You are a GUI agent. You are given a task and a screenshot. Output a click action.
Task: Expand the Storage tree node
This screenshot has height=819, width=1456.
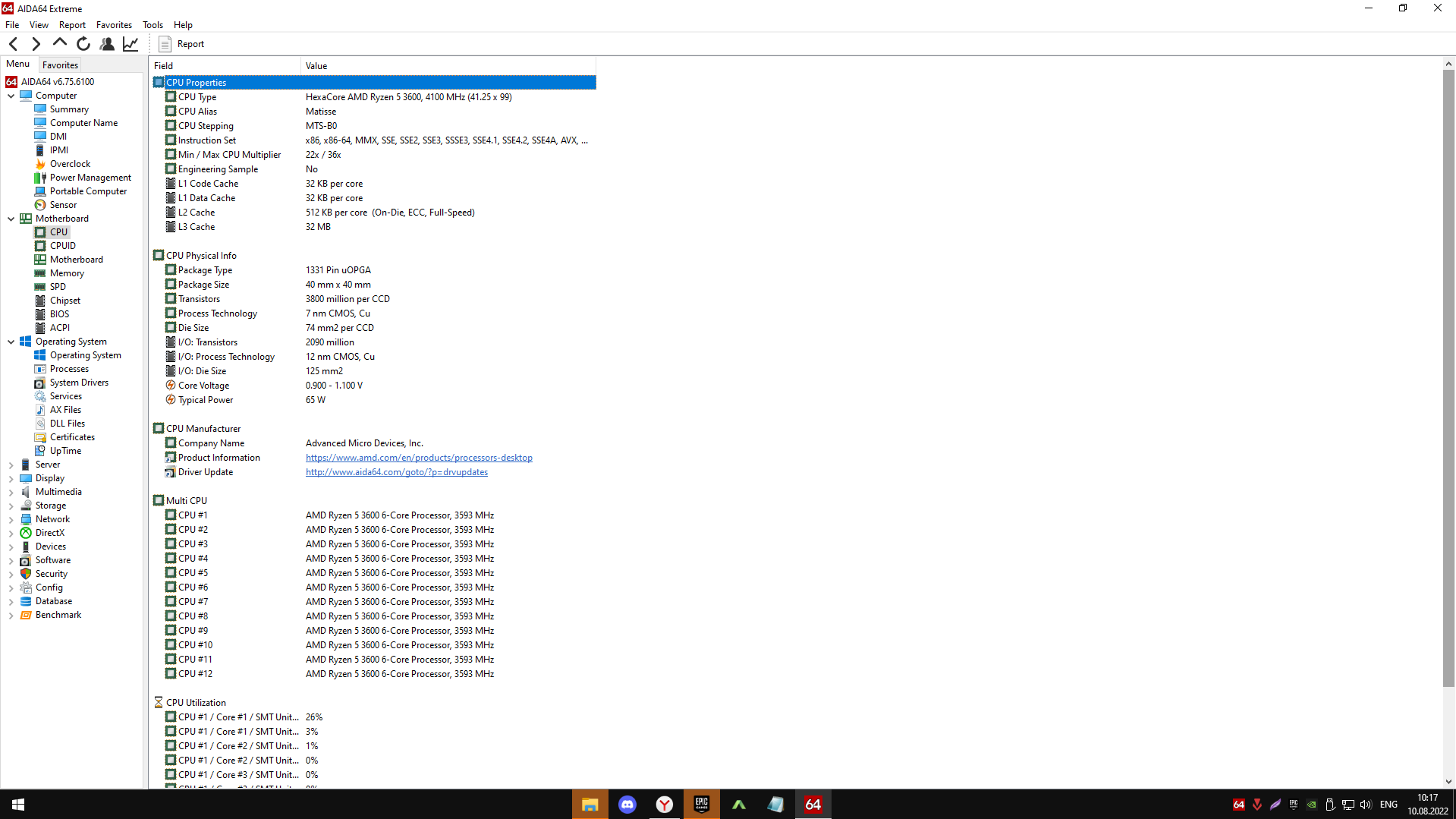point(11,506)
